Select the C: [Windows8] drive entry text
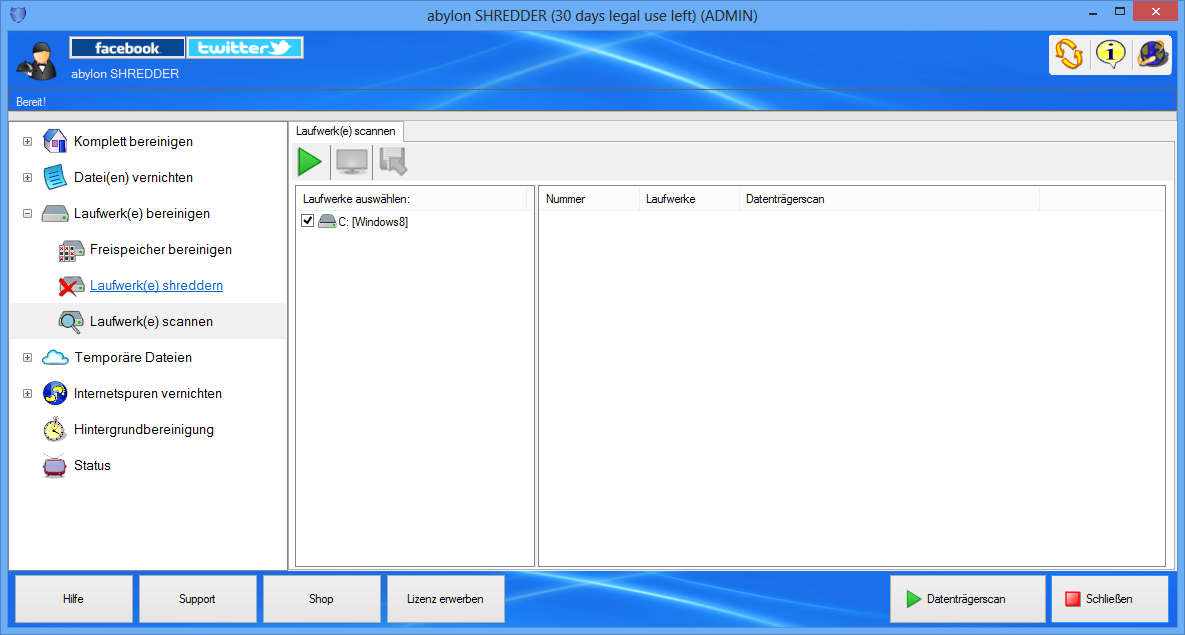The image size is (1185, 635). point(373,221)
